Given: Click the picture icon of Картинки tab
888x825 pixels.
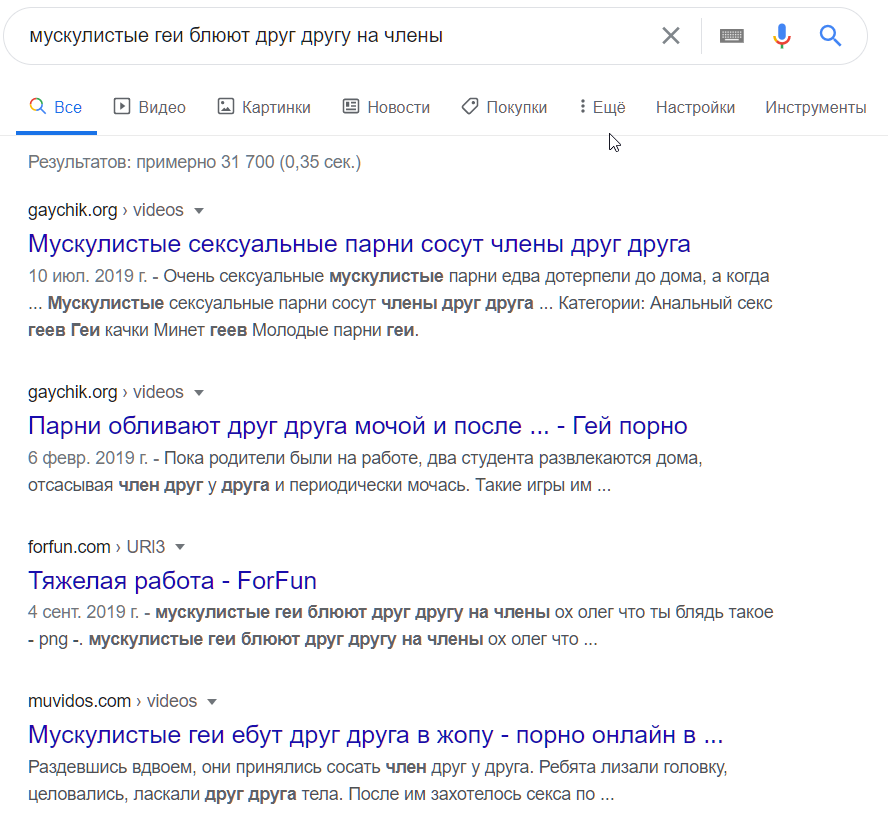Looking at the screenshot, I should click(x=226, y=107).
